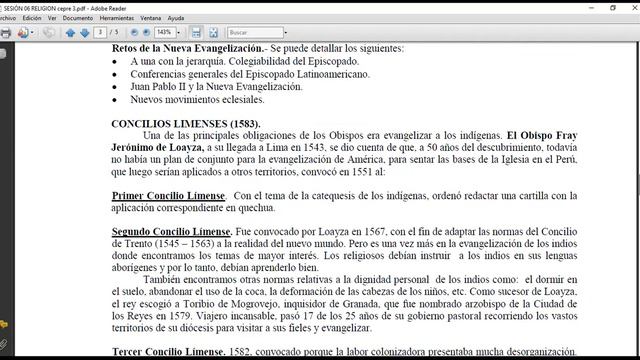Open the Ver menu
Image resolution: width=640 pixels, height=360 pixels.
click(x=52, y=18)
